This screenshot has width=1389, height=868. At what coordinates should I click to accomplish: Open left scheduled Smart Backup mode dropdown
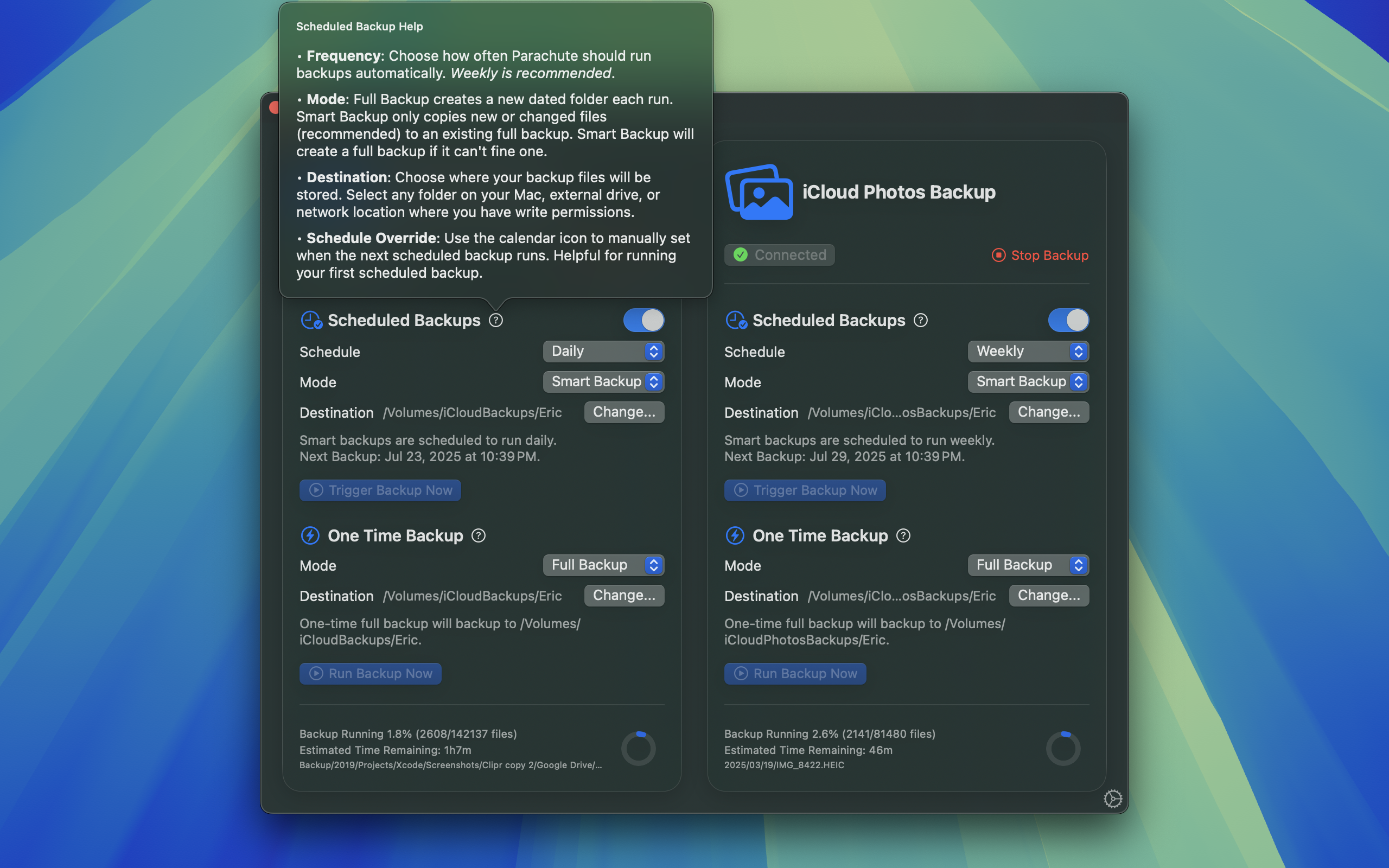point(603,382)
